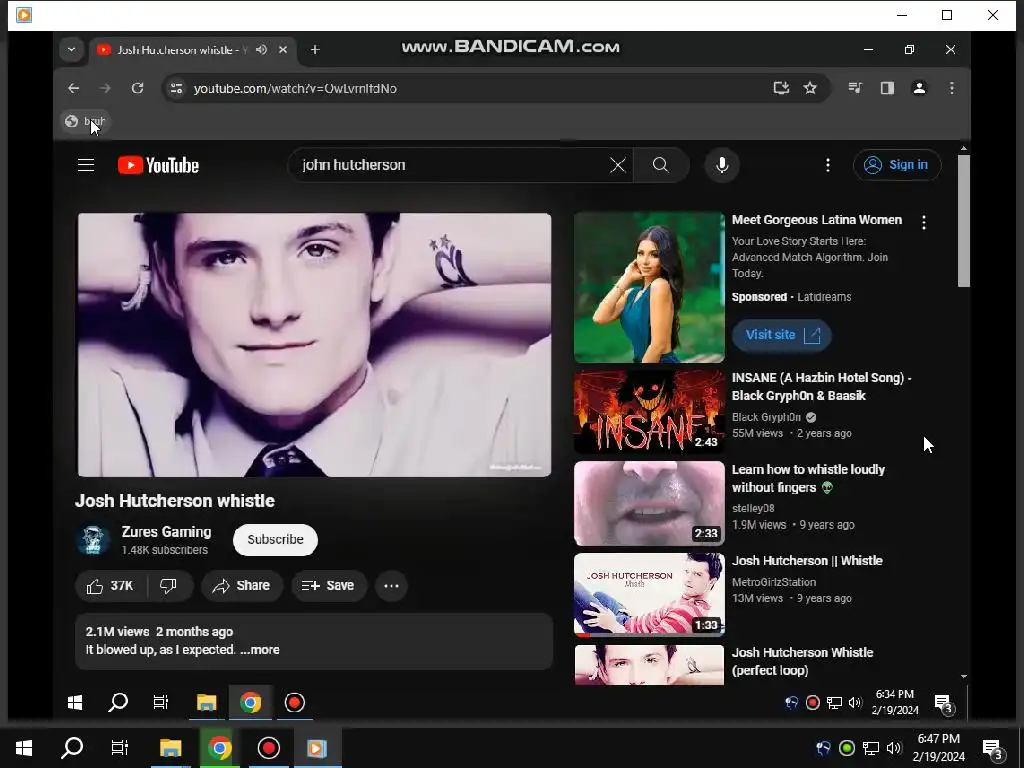This screenshot has width=1024, height=768.
Task: Toggle the Chrome side panel
Action: pyautogui.click(x=887, y=88)
